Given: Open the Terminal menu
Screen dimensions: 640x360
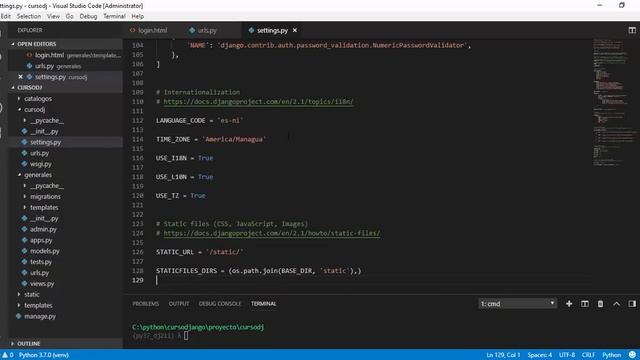Looking at the screenshot, I should click(x=114, y=16).
